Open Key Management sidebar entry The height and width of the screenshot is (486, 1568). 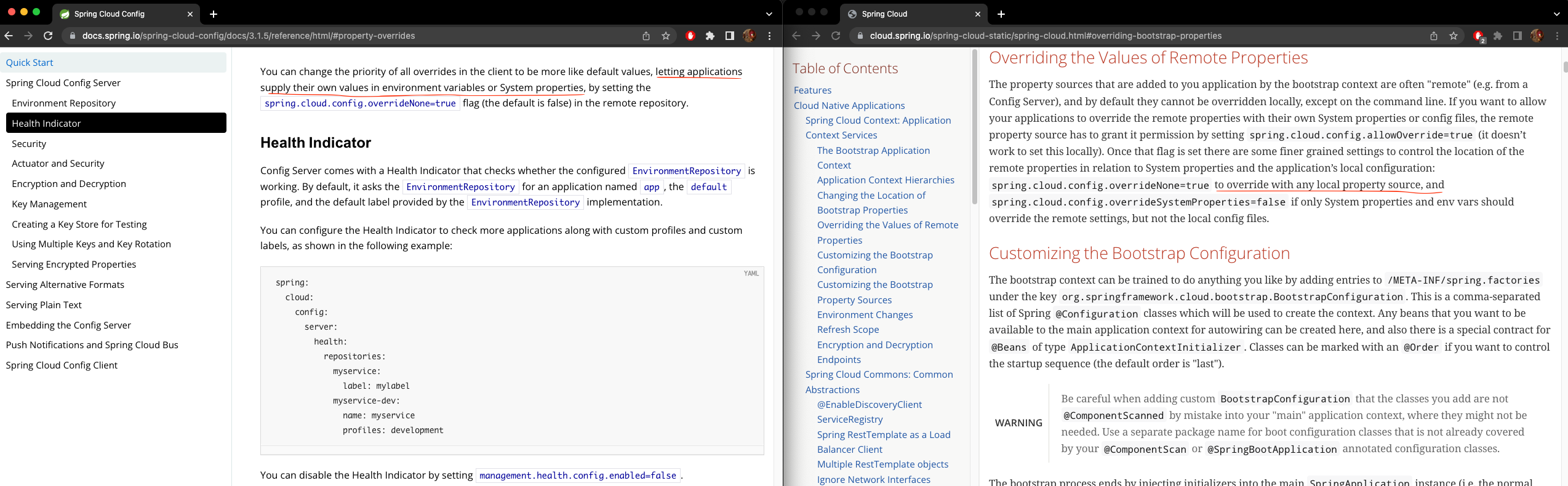click(x=49, y=204)
